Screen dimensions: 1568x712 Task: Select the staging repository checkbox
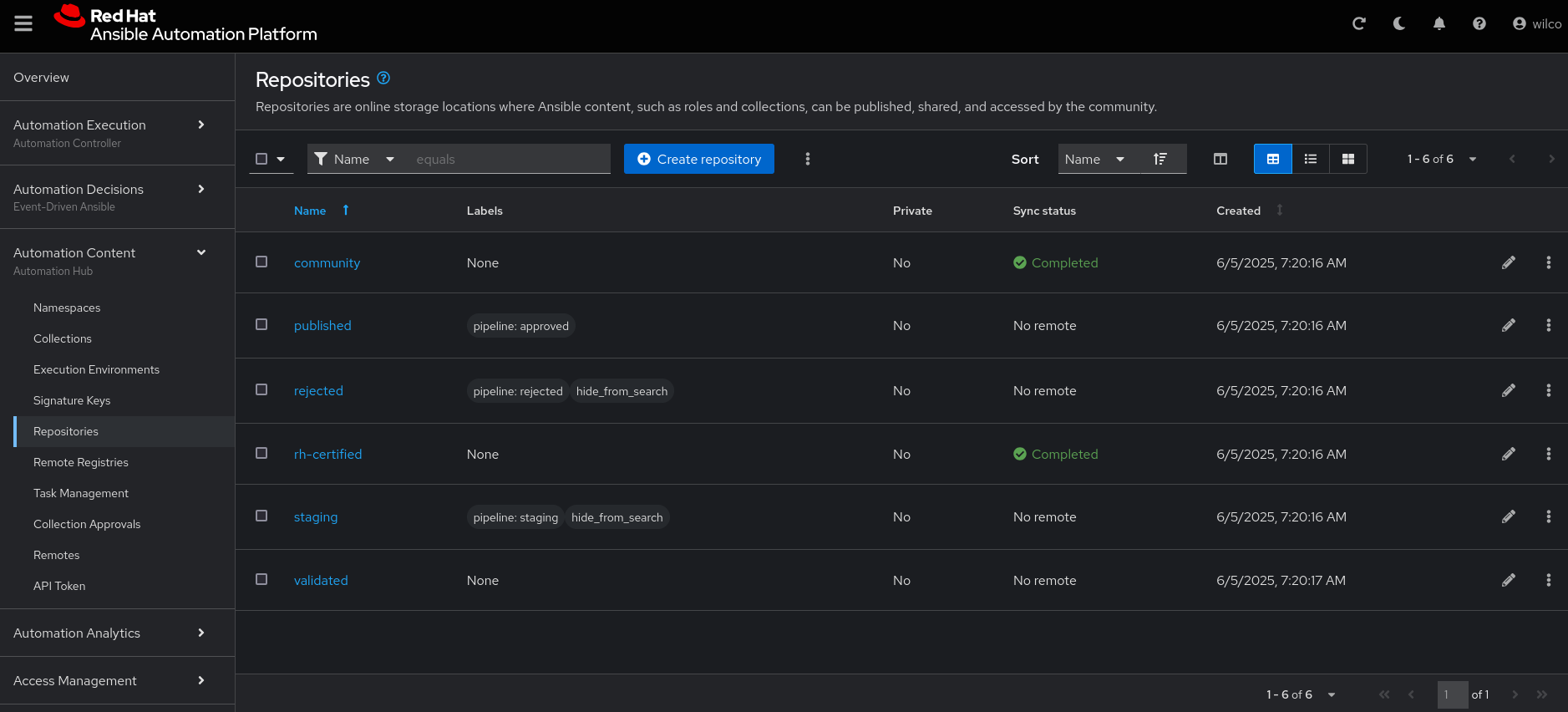[261, 516]
